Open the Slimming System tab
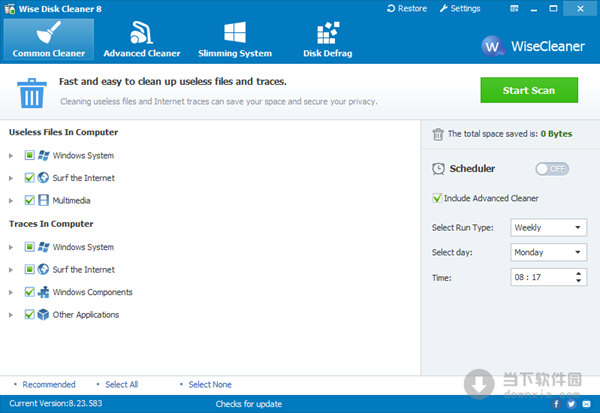The width and height of the screenshot is (600, 413). pyautogui.click(x=235, y=39)
